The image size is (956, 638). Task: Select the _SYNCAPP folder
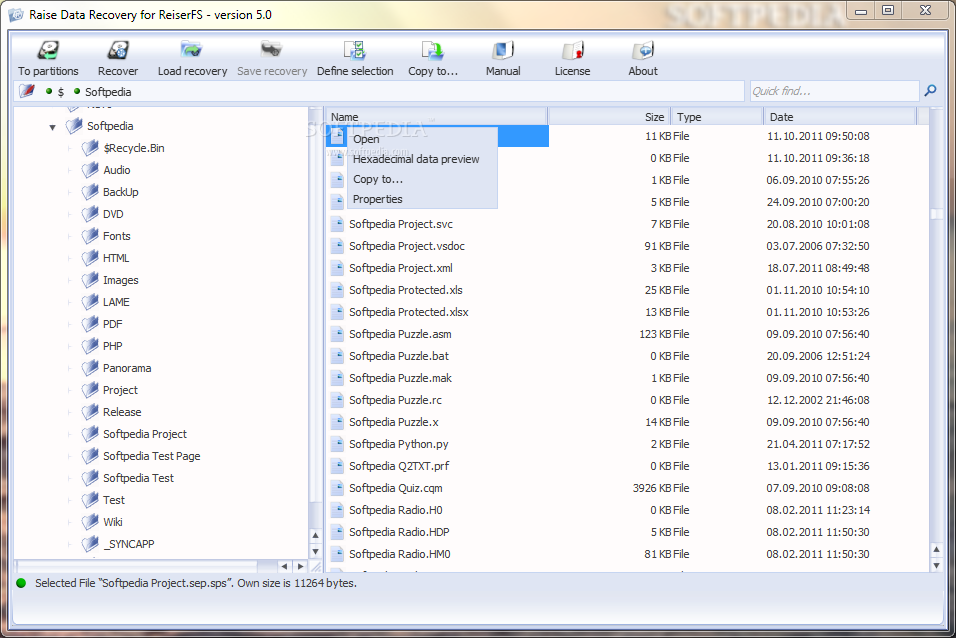coord(129,543)
